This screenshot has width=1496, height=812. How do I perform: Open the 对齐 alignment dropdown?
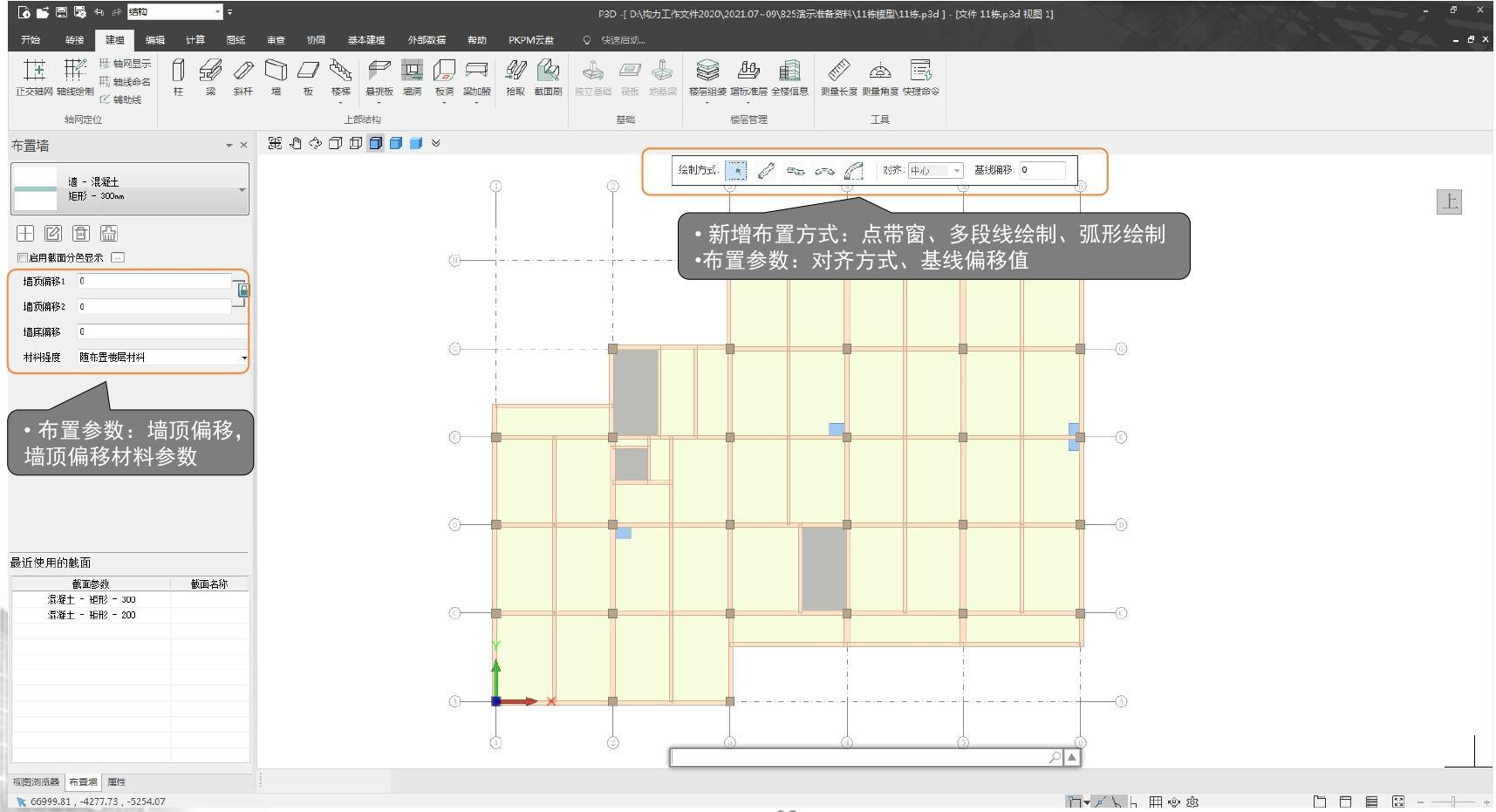935,171
